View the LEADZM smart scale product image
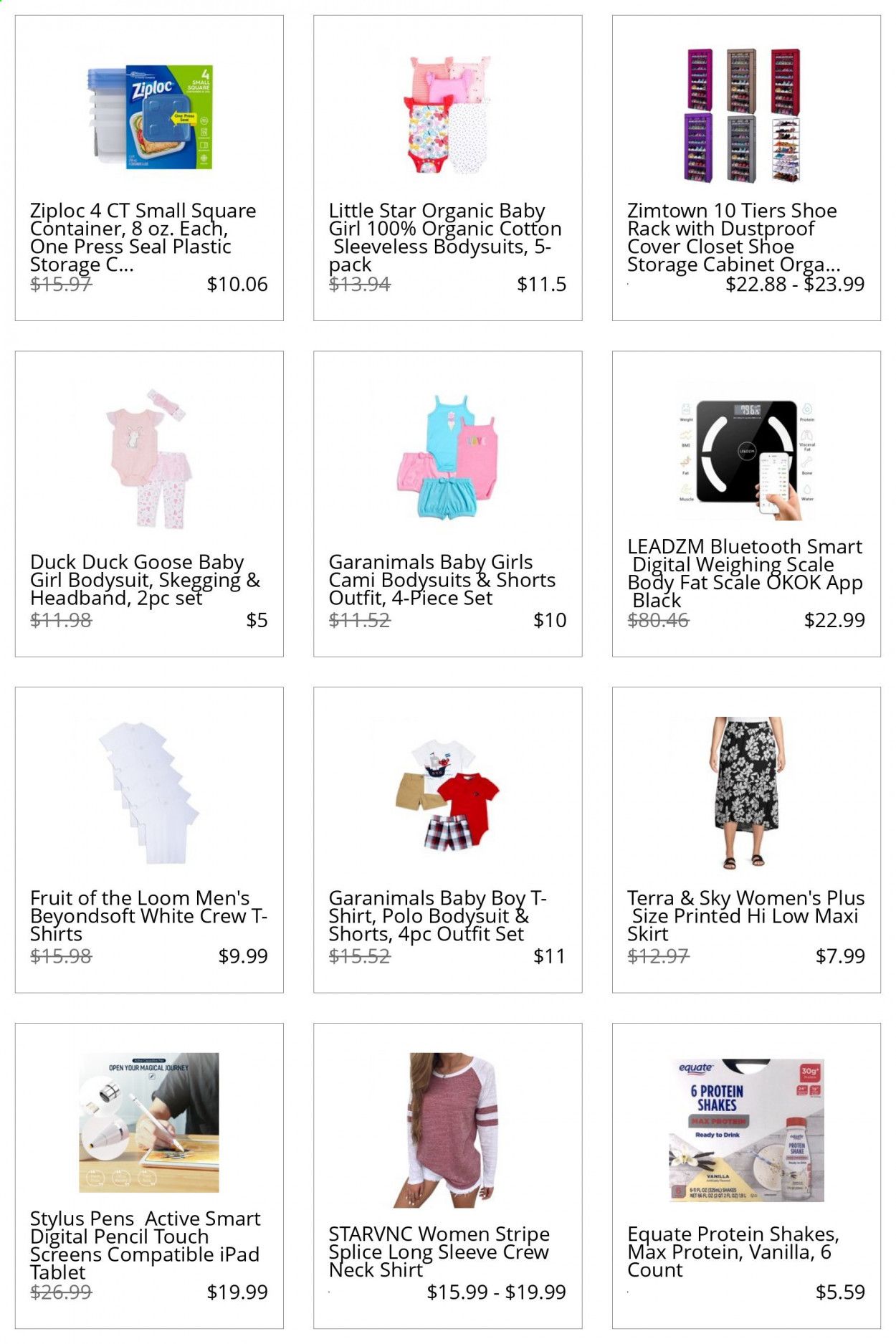This screenshot has width=896, height=1344. pyautogui.click(x=746, y=457)
